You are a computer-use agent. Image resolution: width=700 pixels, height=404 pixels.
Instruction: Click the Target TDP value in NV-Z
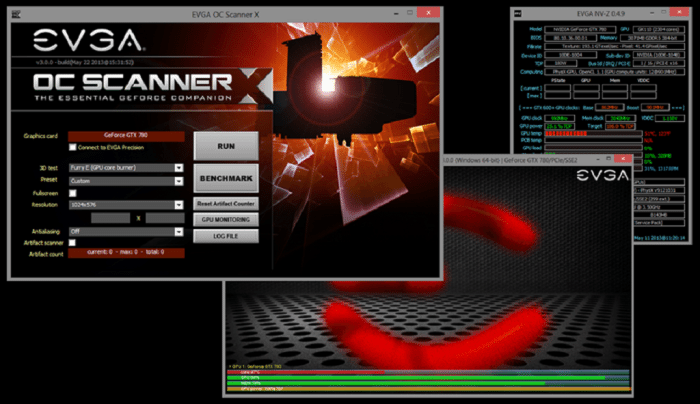(621, 126)
